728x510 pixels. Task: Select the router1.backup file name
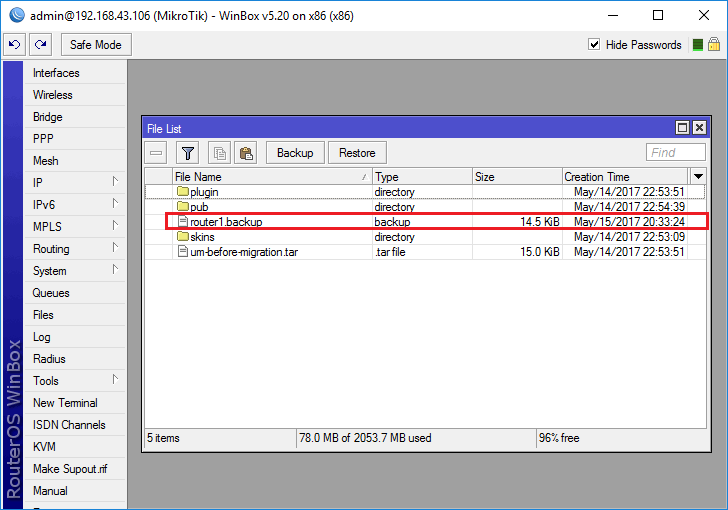[226, 222]
